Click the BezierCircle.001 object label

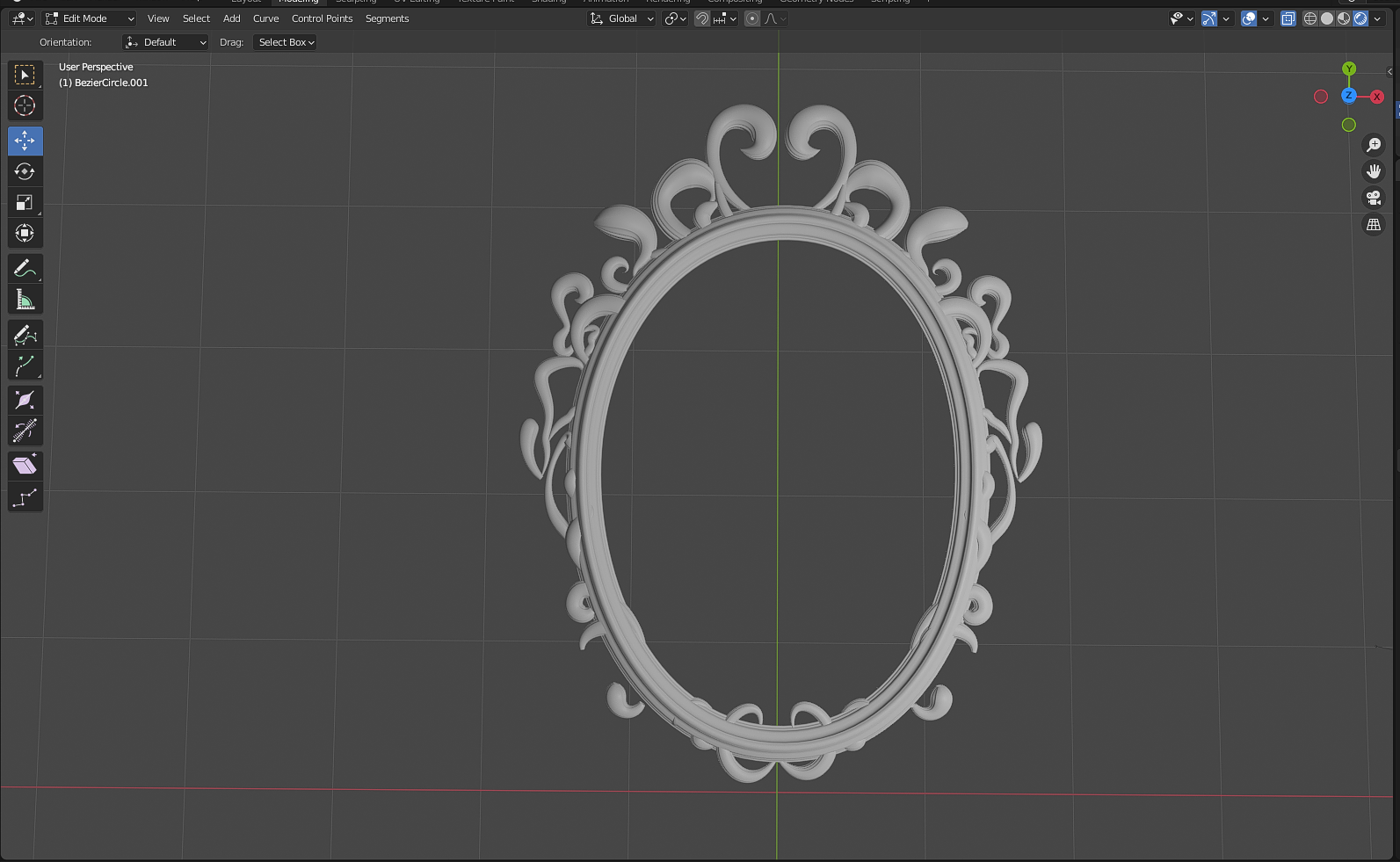click(104, 83)
